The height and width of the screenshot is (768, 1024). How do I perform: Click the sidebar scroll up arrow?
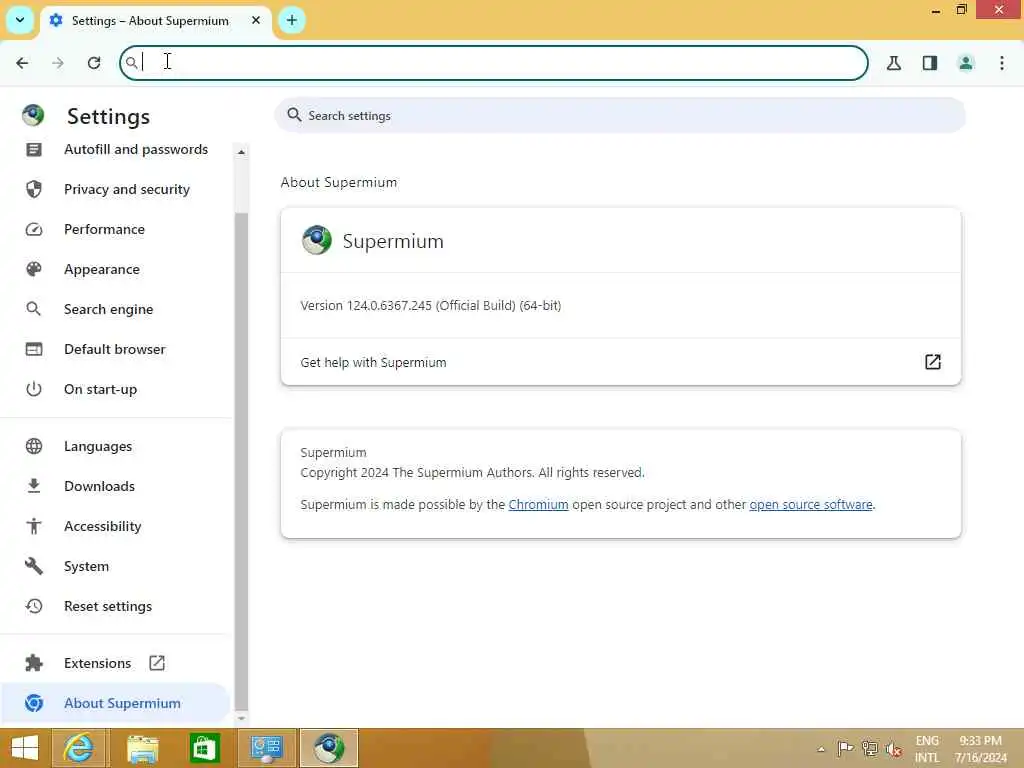coord(241,152)
